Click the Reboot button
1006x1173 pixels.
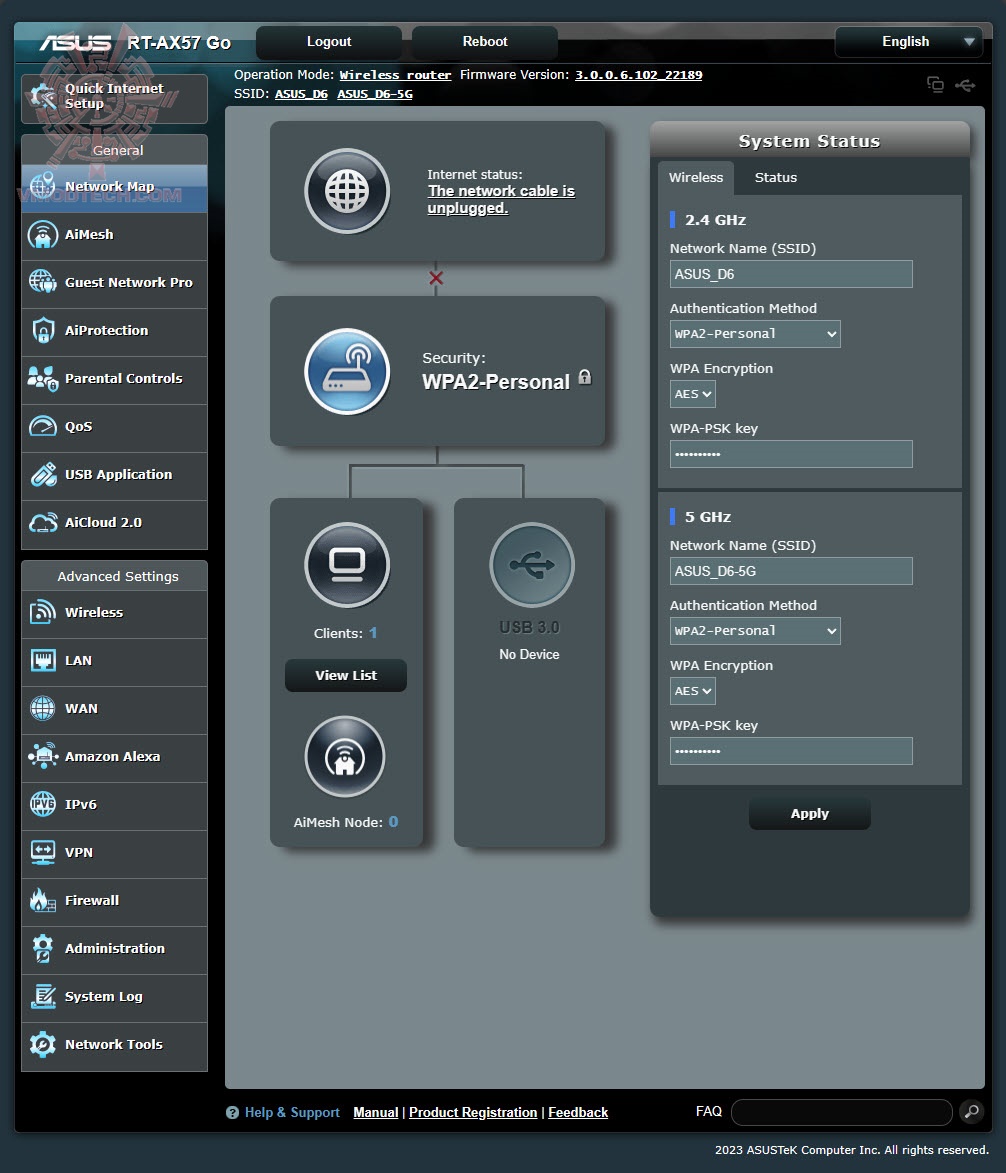(485, 42)
